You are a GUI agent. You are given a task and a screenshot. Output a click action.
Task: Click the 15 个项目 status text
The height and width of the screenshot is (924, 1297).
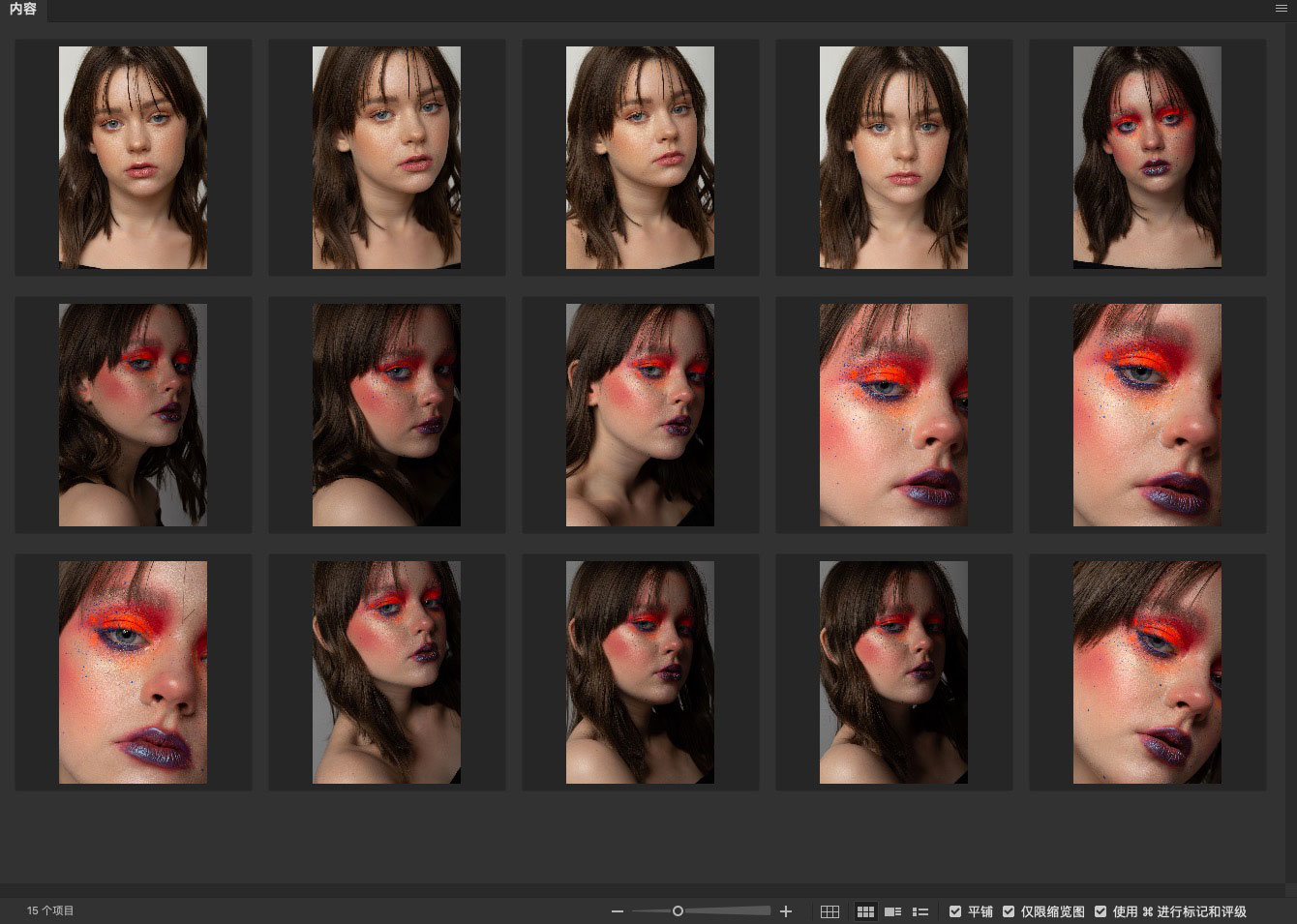(50, 910)
